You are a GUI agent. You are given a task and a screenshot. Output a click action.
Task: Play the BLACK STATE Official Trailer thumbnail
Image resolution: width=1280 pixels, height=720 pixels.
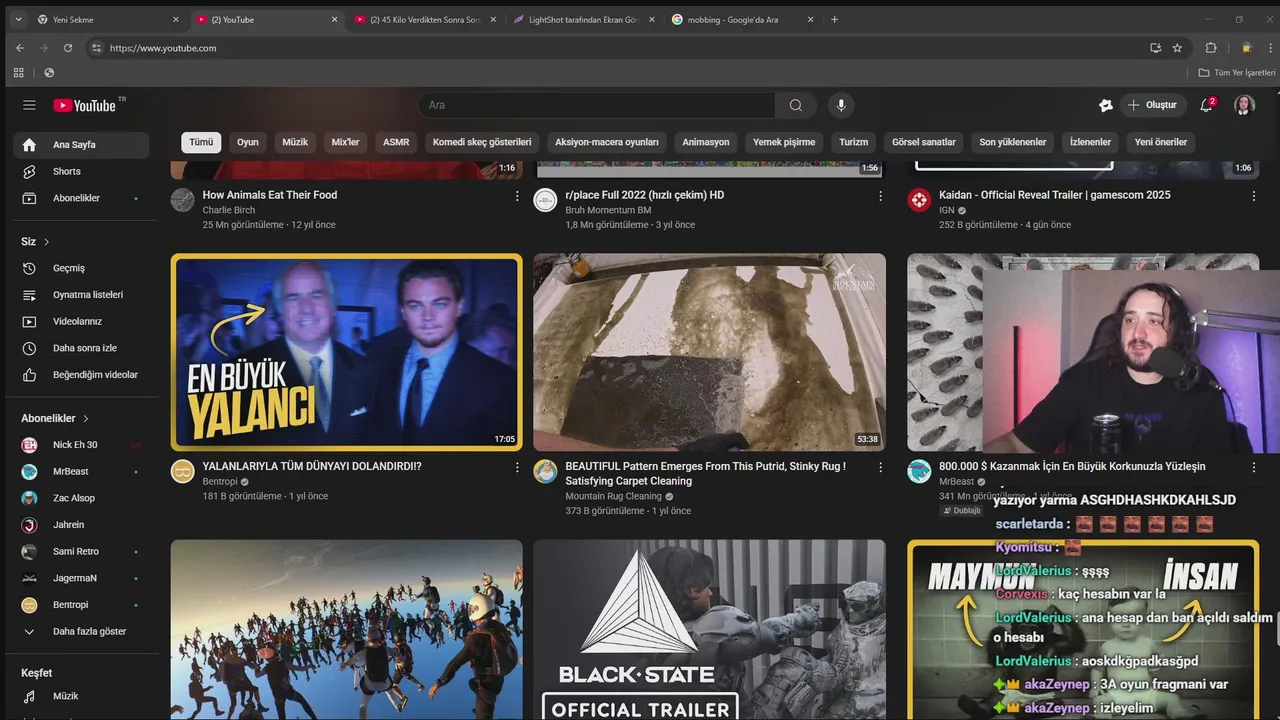[x=709, y=630]
